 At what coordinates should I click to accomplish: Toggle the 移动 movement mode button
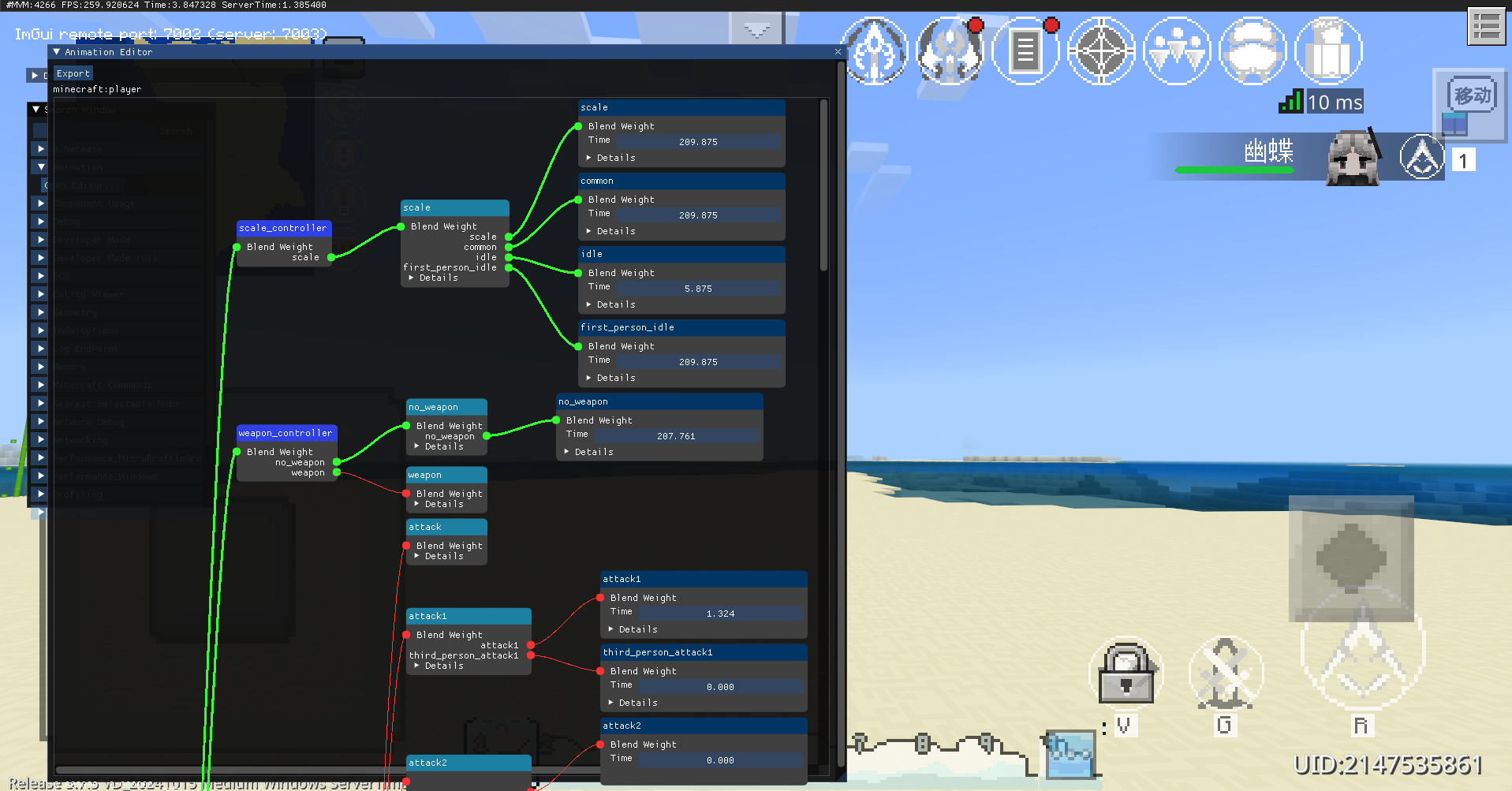coord(1471,96)
